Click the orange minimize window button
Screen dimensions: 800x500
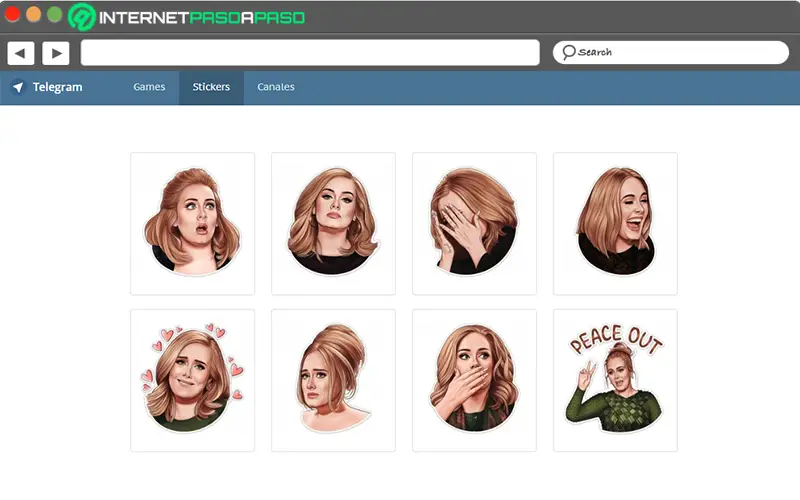pyautogui.click(x=34, y=14)
